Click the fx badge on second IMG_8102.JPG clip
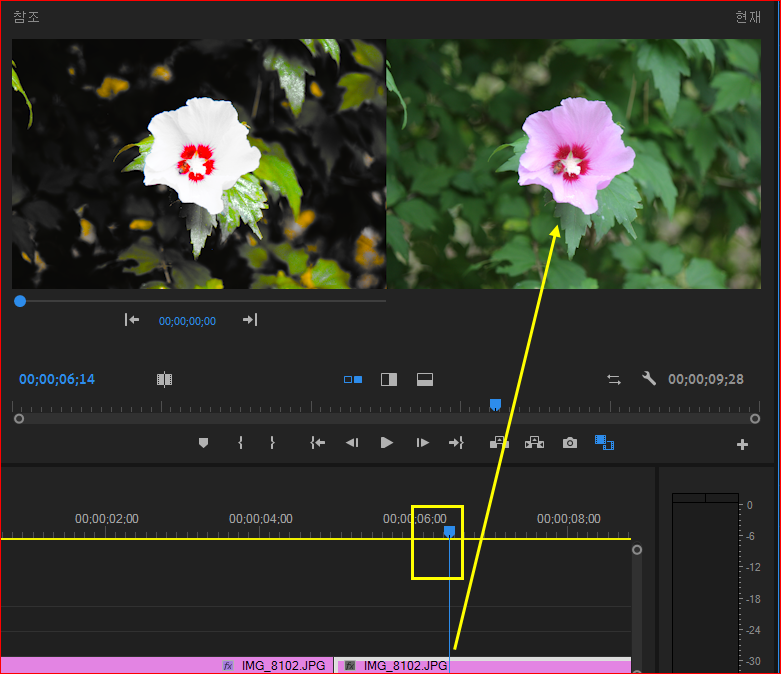The image size is (781, 674). [x=350, y=666]
